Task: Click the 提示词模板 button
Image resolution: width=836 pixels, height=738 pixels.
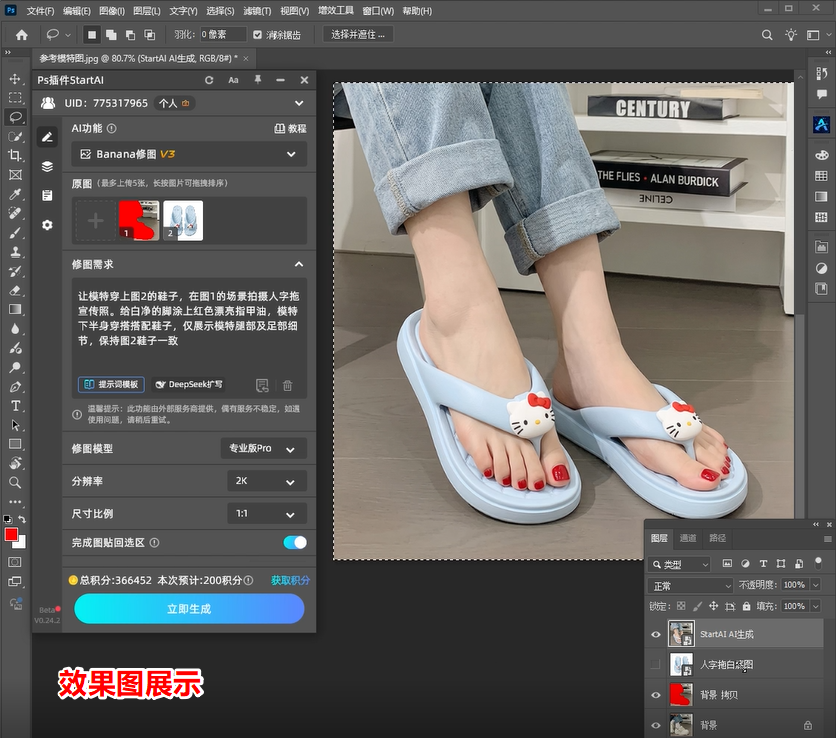Action: (x=111, y=384)
